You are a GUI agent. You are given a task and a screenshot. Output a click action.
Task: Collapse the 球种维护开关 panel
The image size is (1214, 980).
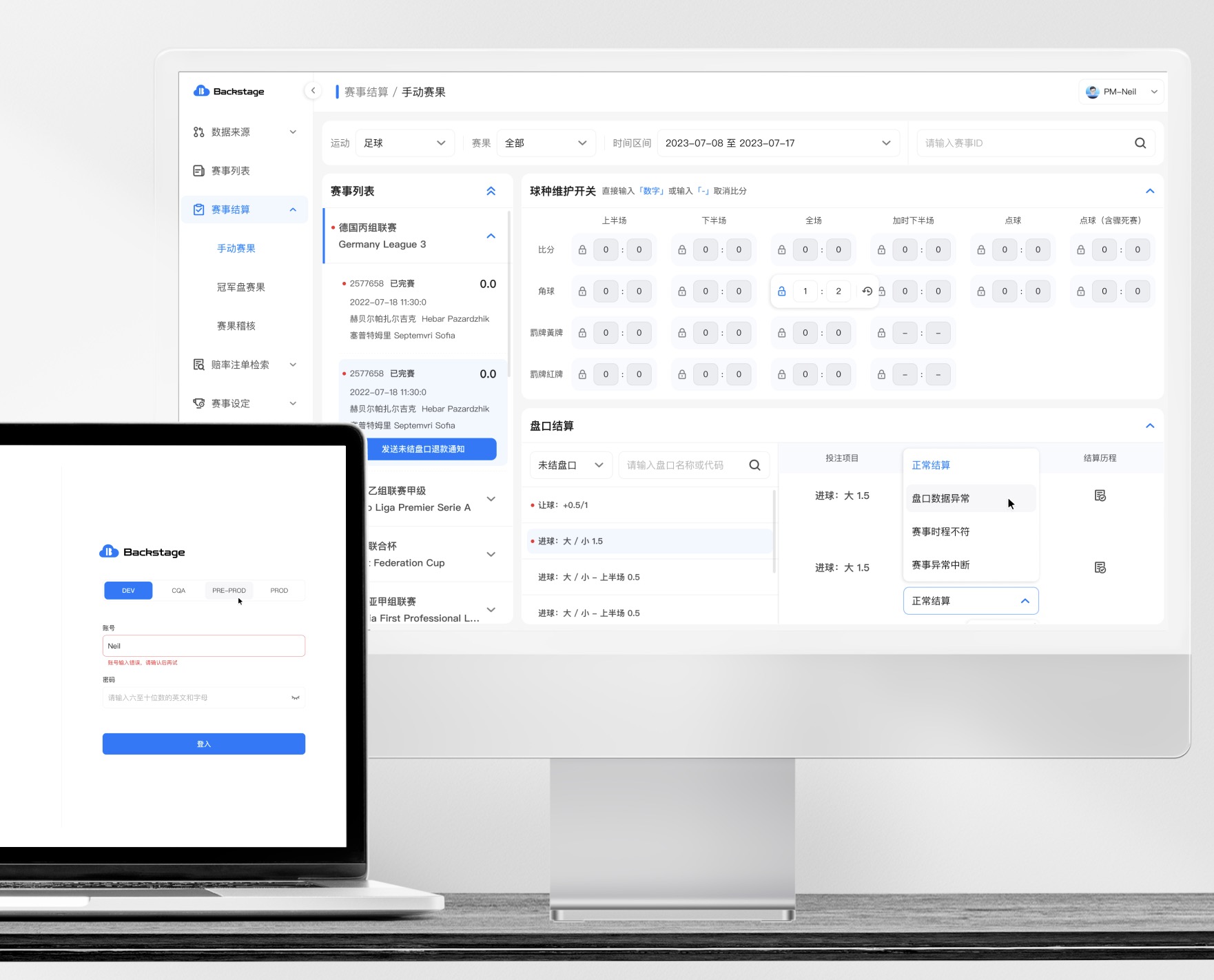(x=1149, y=191)
